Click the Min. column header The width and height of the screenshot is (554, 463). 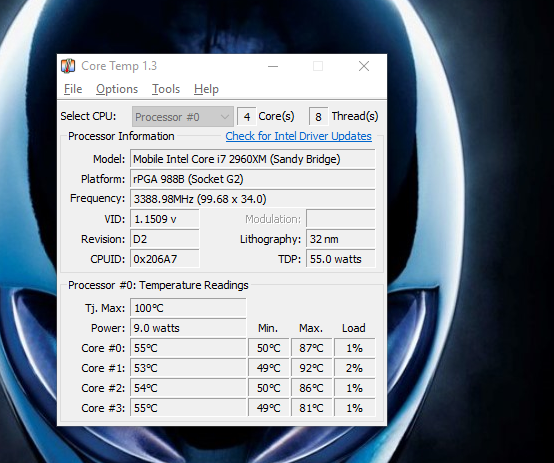(x=268, y=328)
